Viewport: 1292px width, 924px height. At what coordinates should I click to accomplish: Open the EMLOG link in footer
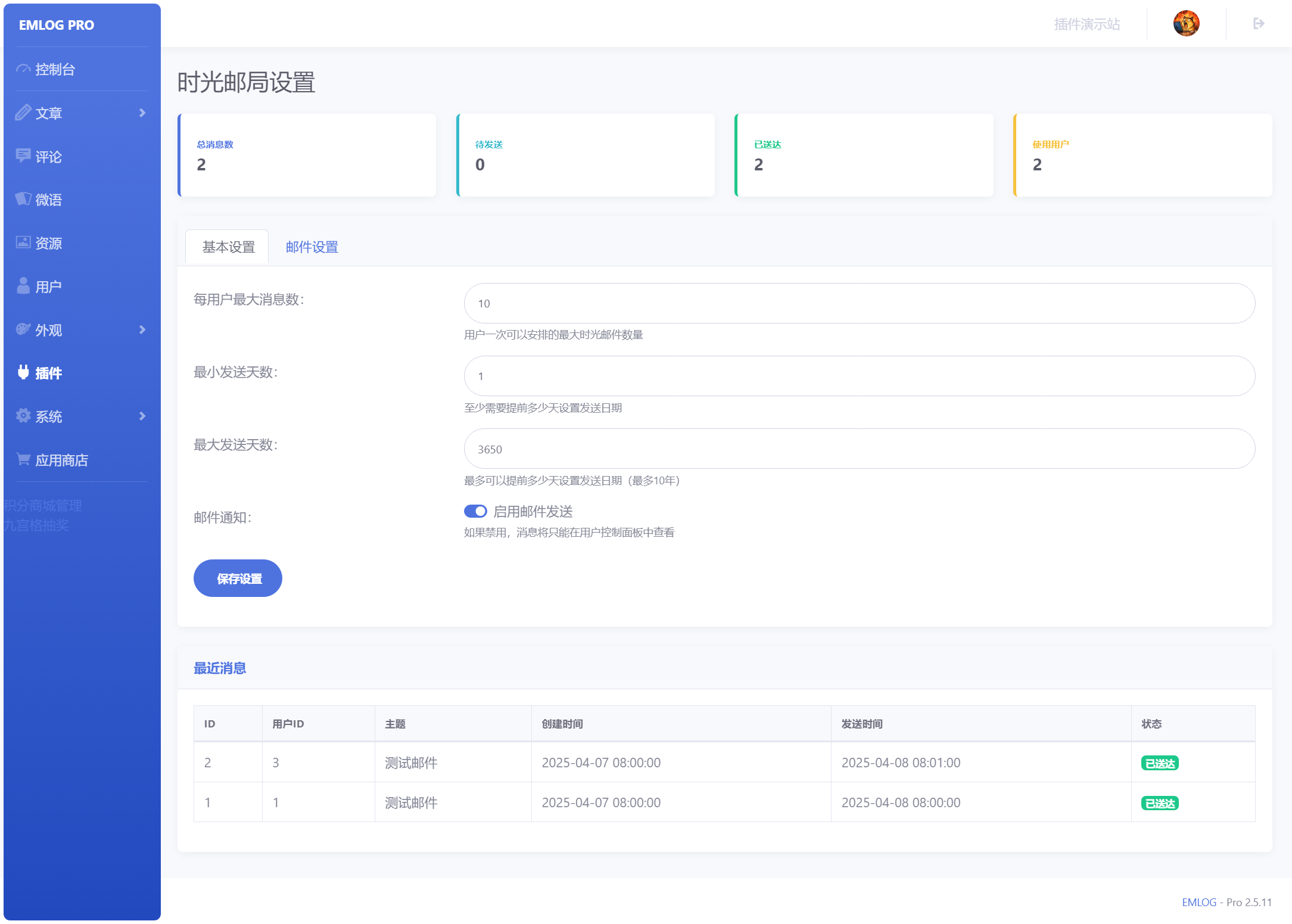pyautogui.click(x=1199, y=902)
